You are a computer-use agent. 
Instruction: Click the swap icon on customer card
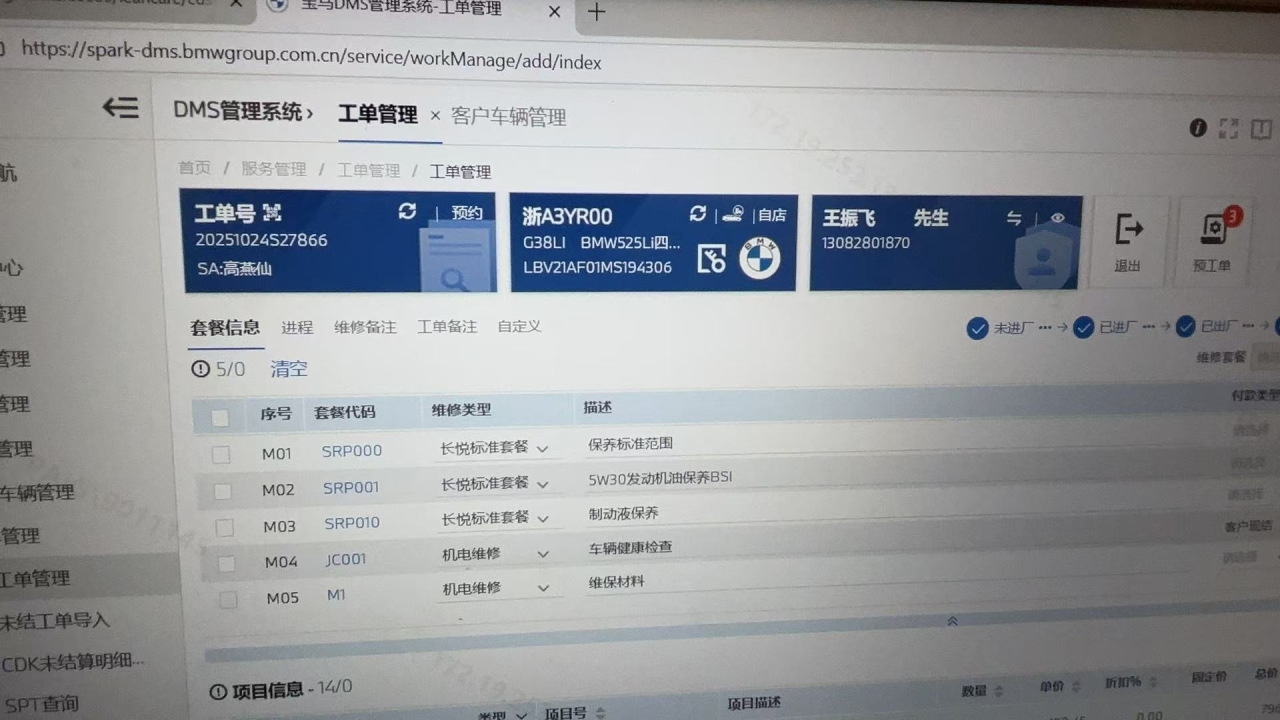click(x=1014, y=218)
